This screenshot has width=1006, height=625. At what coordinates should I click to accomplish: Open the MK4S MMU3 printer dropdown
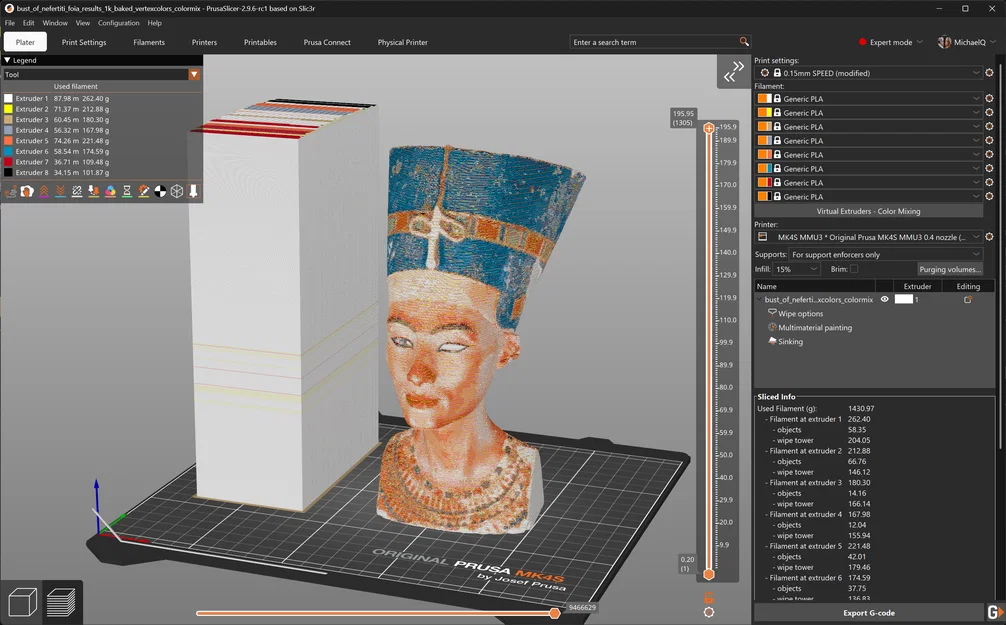(869, 237)
